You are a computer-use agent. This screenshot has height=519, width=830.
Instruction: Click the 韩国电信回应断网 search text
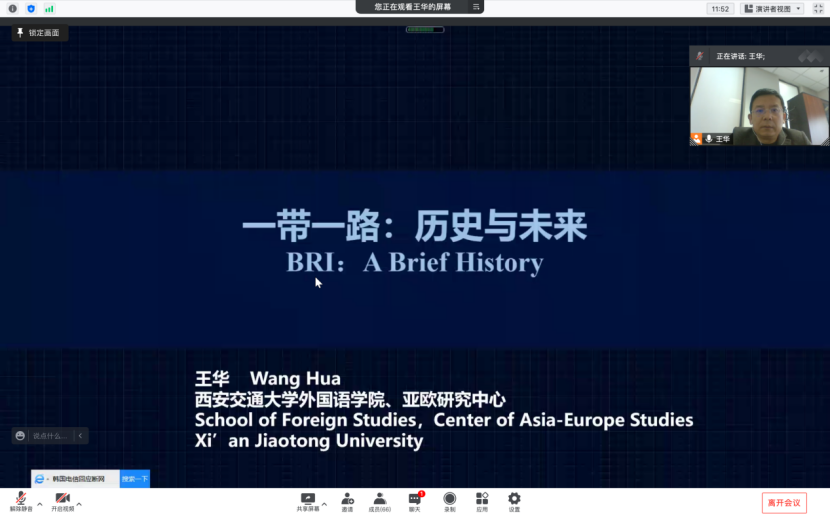pyautogui.click(x=78, y=479)
